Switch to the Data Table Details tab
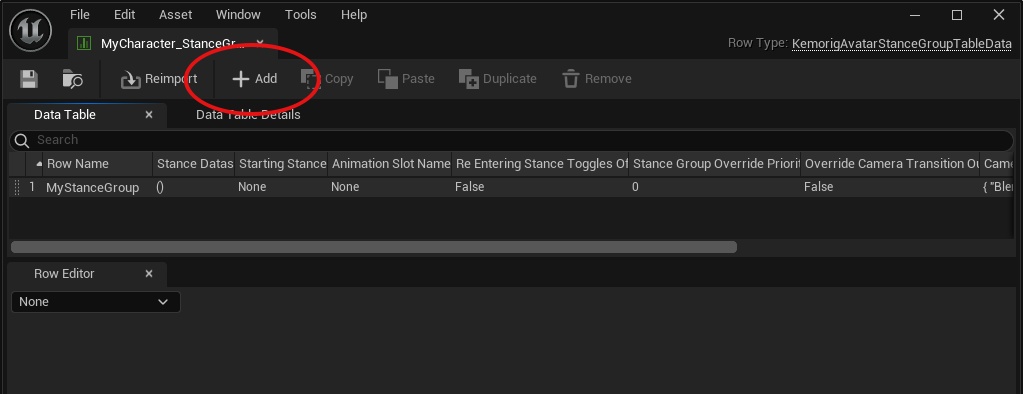 (248, 115)
